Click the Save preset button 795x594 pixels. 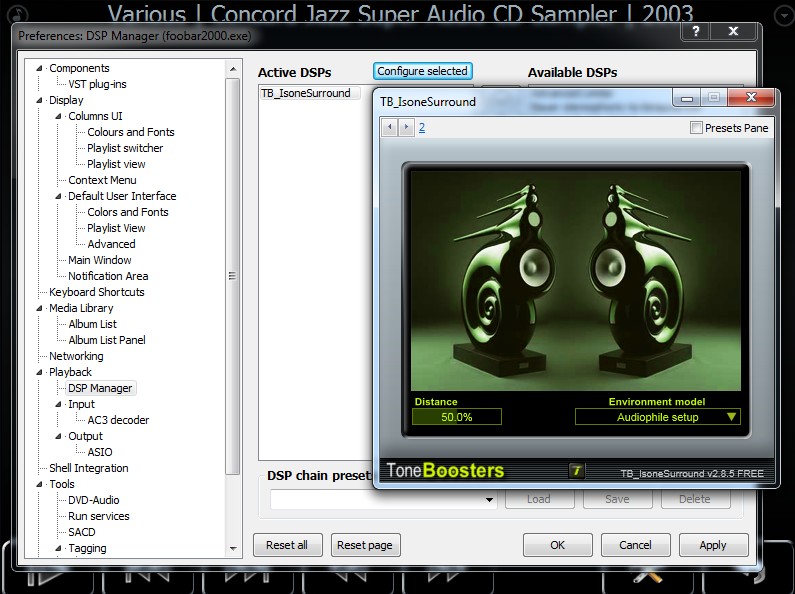(618, 499)
